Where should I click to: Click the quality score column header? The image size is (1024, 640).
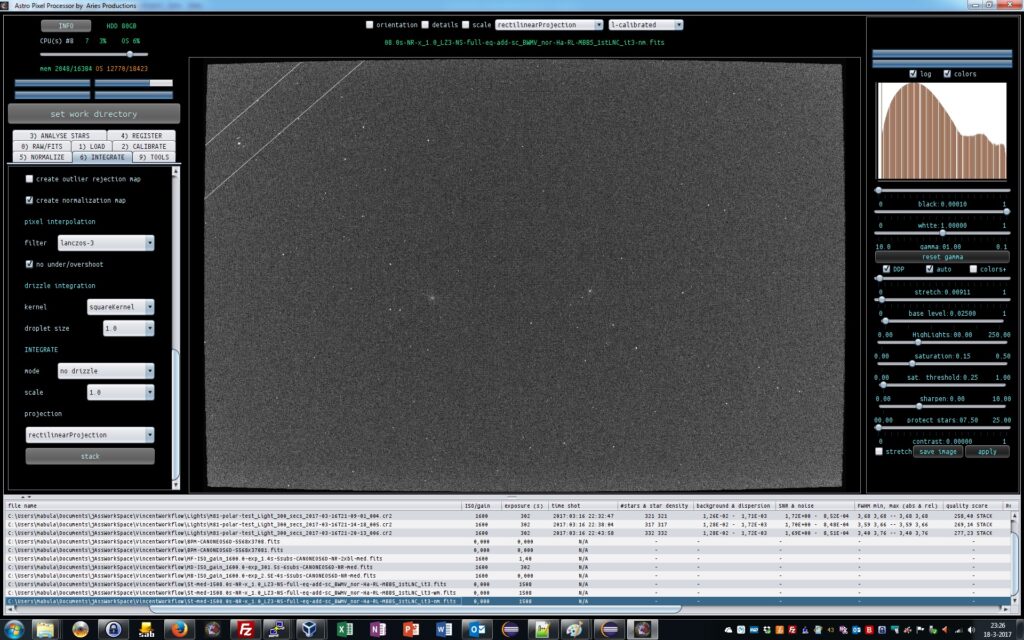click(x=966, y=505)
